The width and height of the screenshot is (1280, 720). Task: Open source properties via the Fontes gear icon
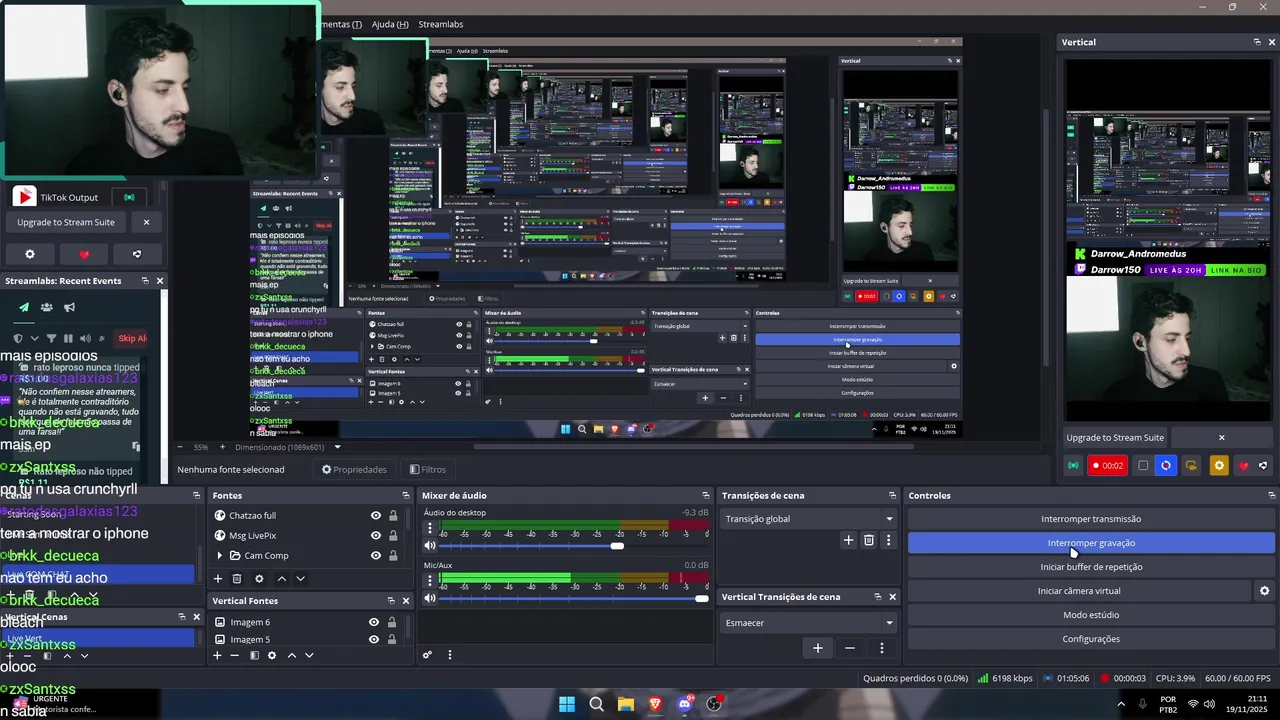pos(259,578)
